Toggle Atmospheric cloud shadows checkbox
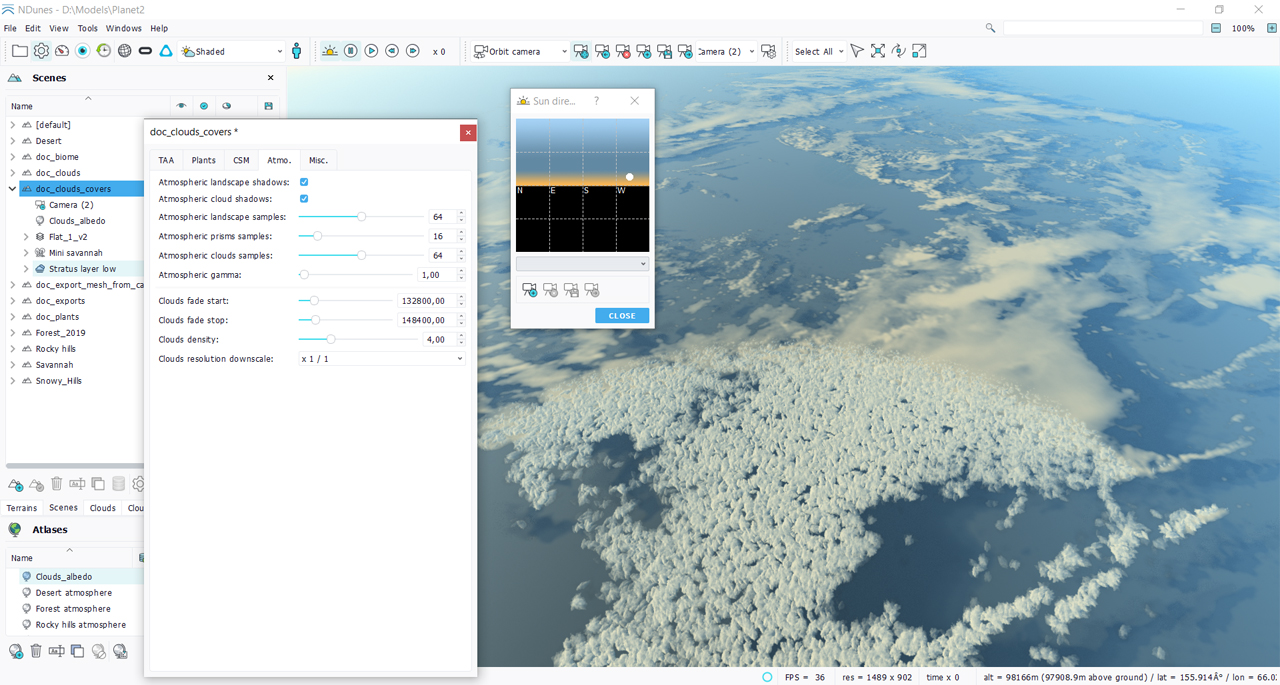The width and height of the screenshot is (1280, 685). 304,199
